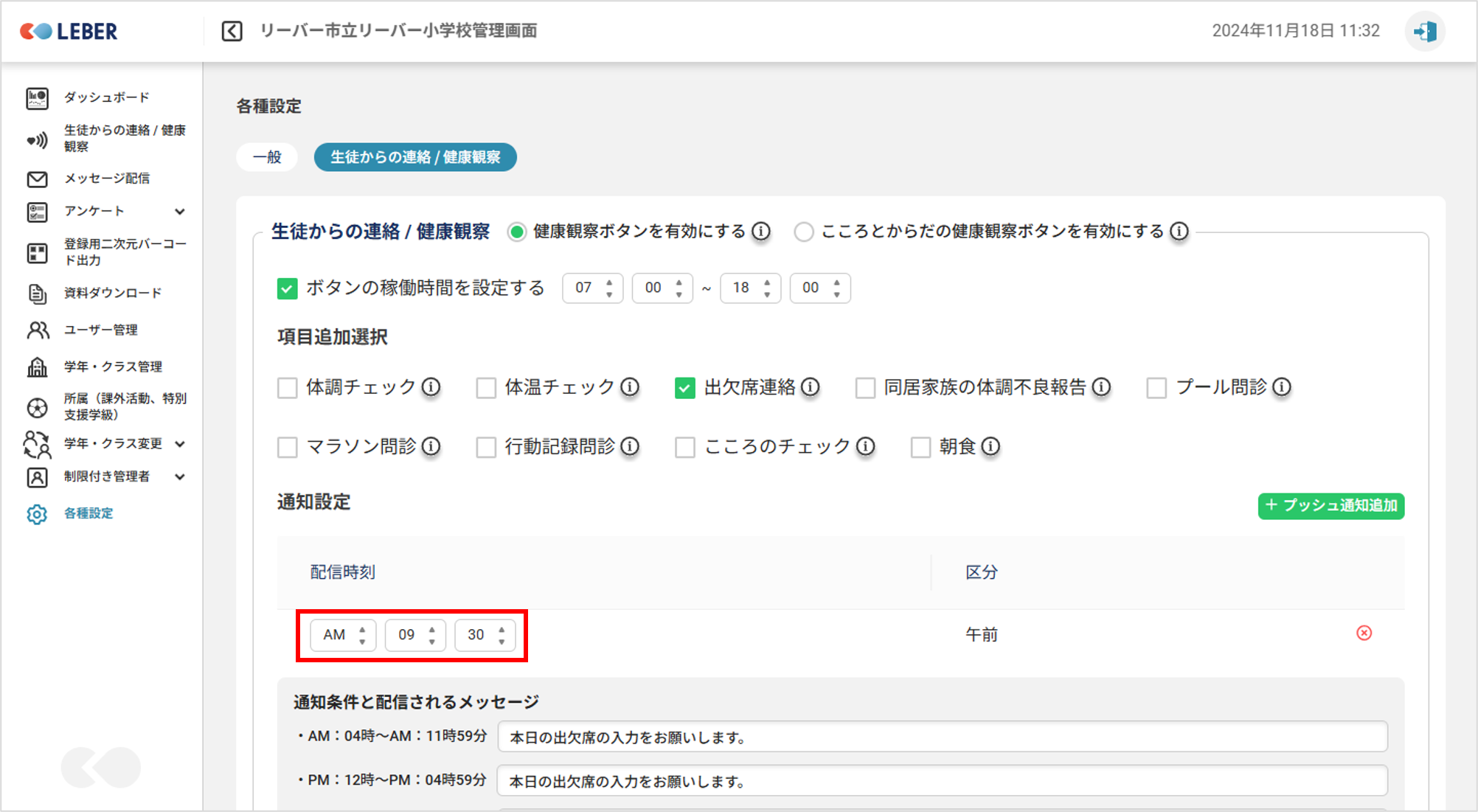The height and width of the screenshot is (812, 1478).
Task: Click the 資料ダウンロード document icon
Action: coord(37,294)
